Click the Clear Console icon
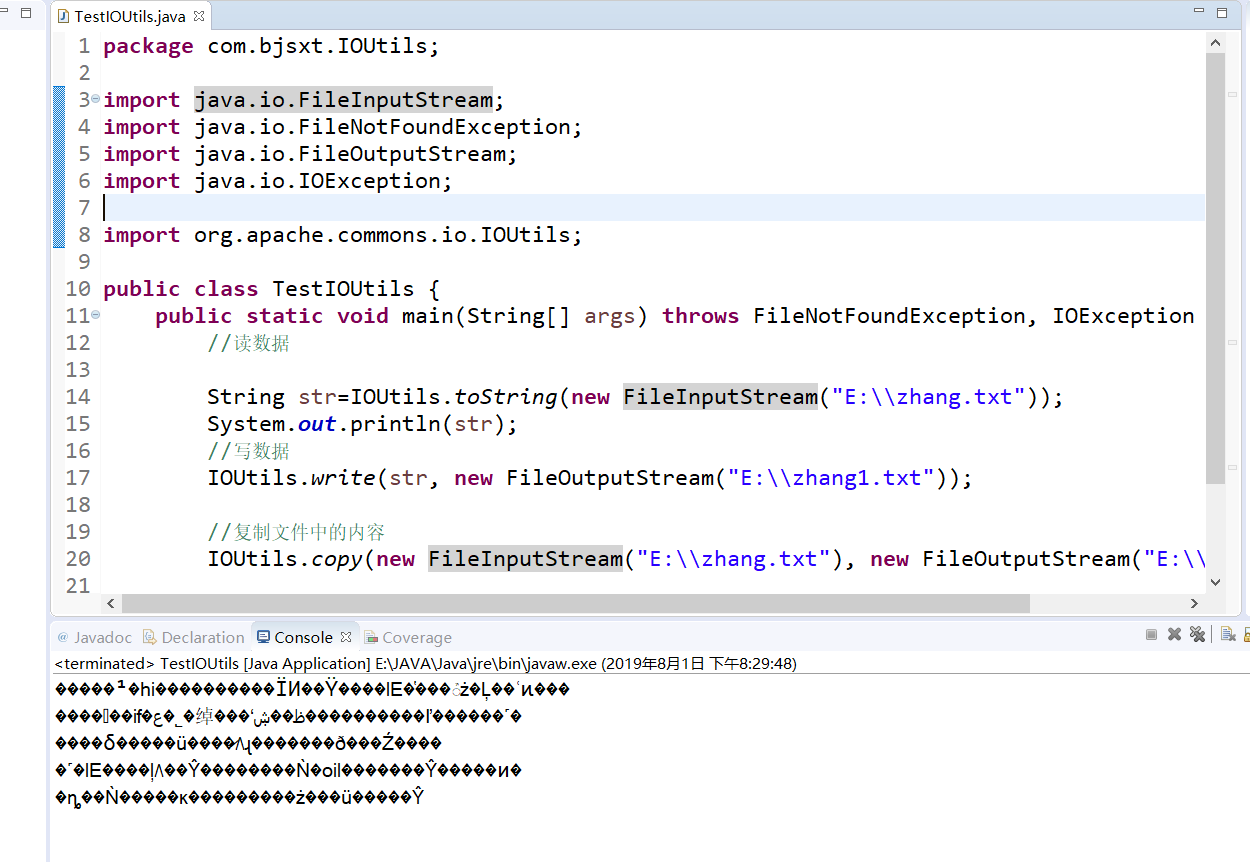 [x=1226, y=634]
